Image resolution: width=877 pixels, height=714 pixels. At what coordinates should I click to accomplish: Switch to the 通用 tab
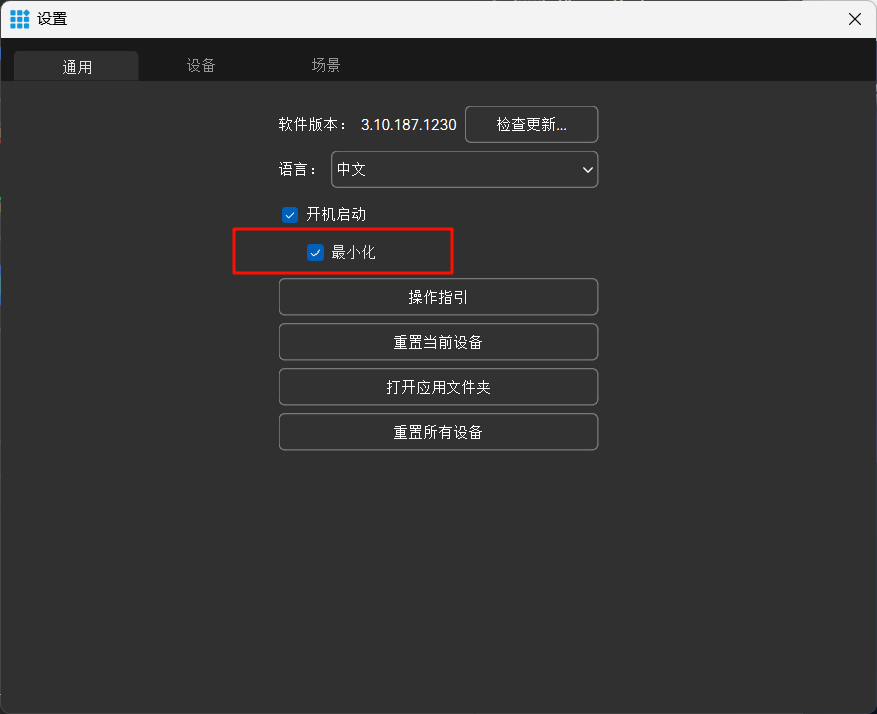[x=77, y=67]
